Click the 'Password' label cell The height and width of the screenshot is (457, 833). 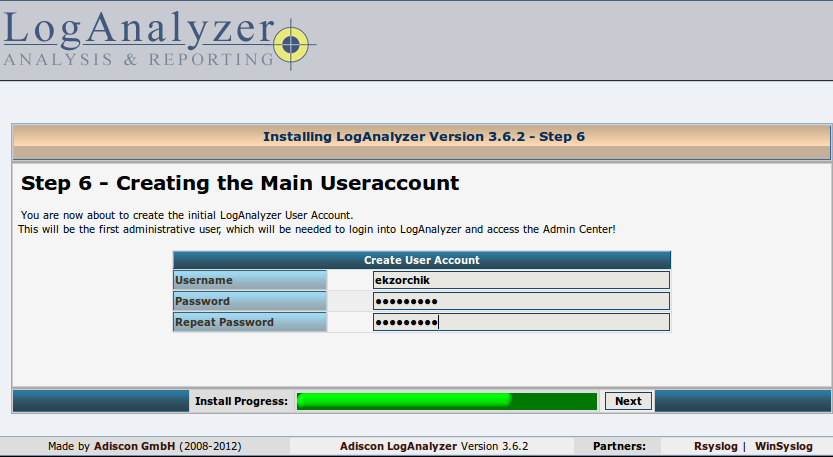(250, 301)
